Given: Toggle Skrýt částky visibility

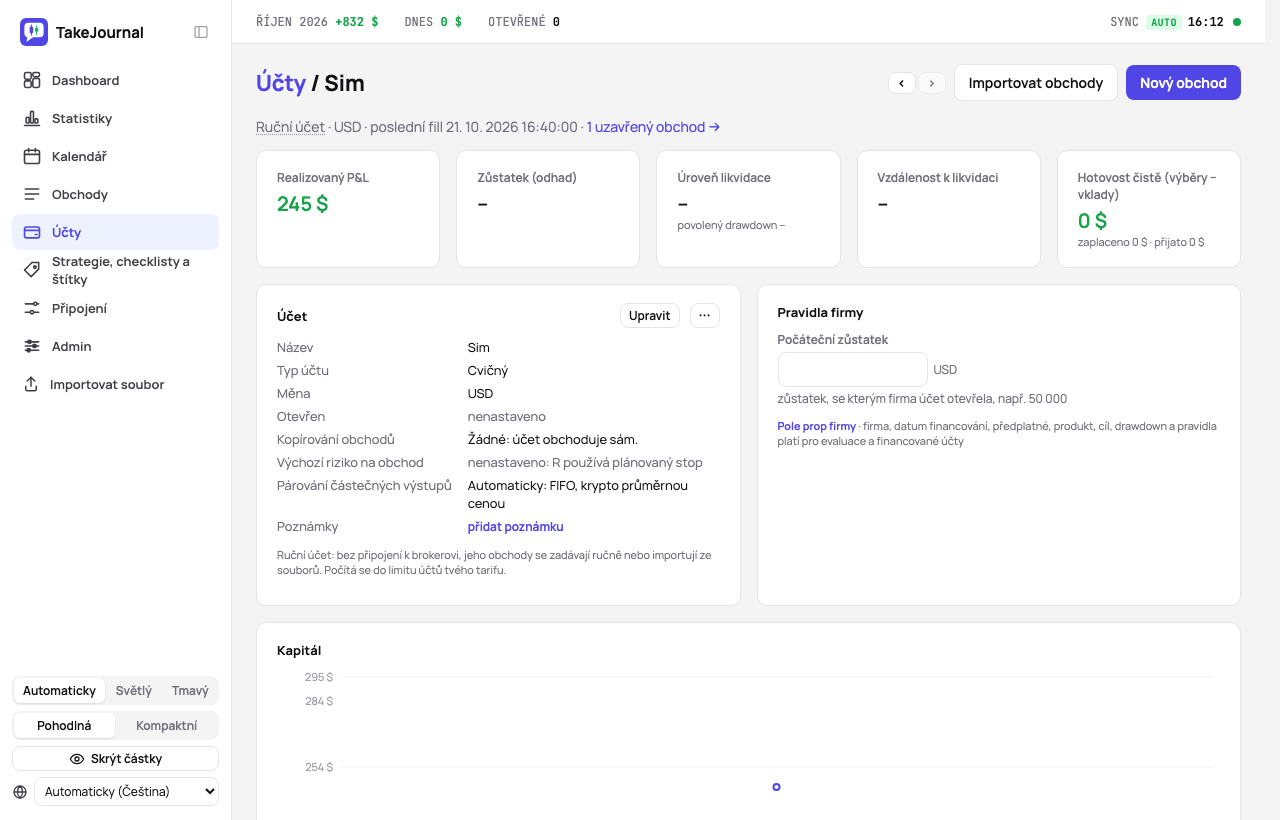Looking at the screenshot, I should 115,759.
